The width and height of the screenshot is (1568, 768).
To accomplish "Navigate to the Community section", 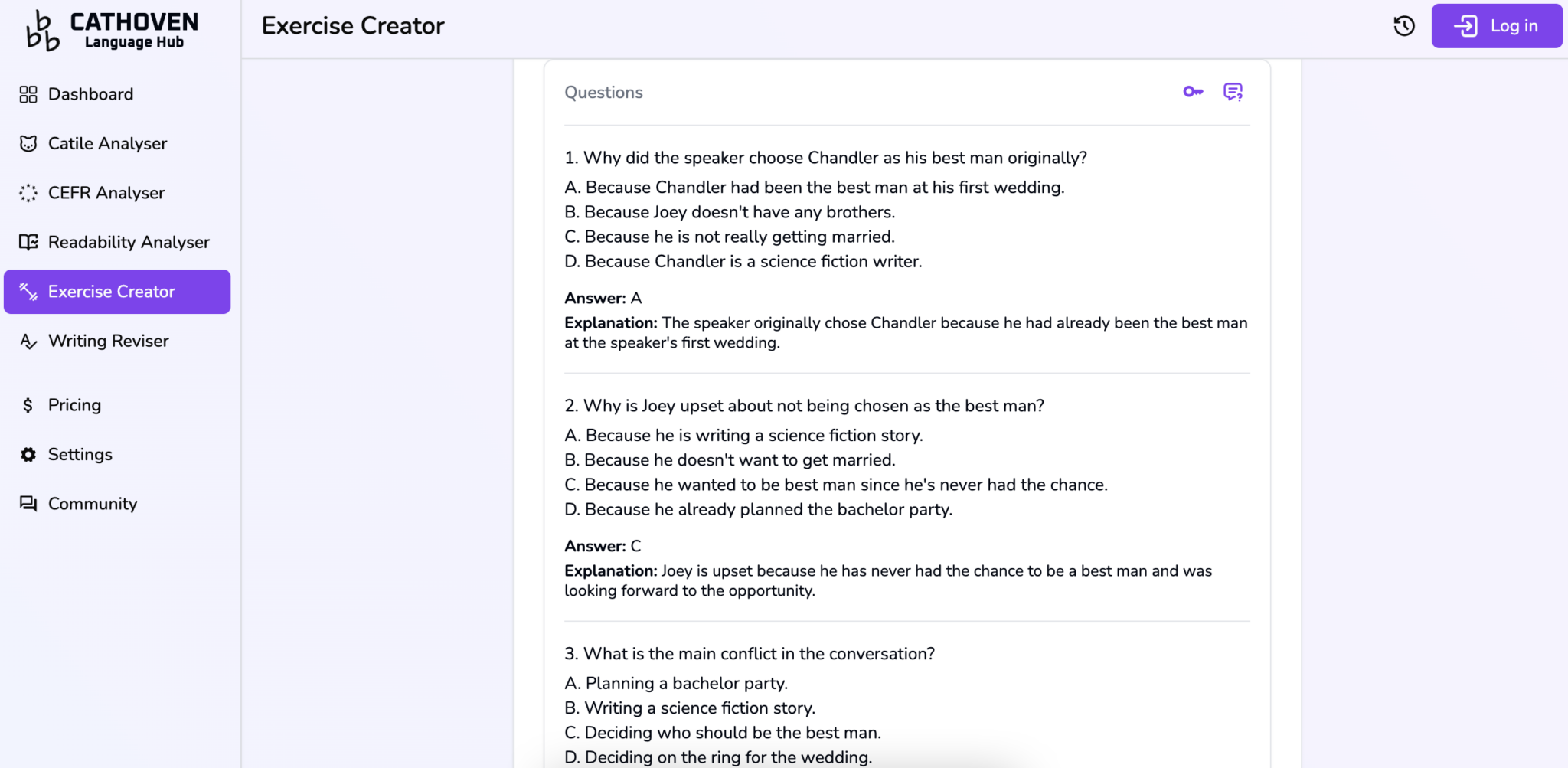I will [92, 504].
